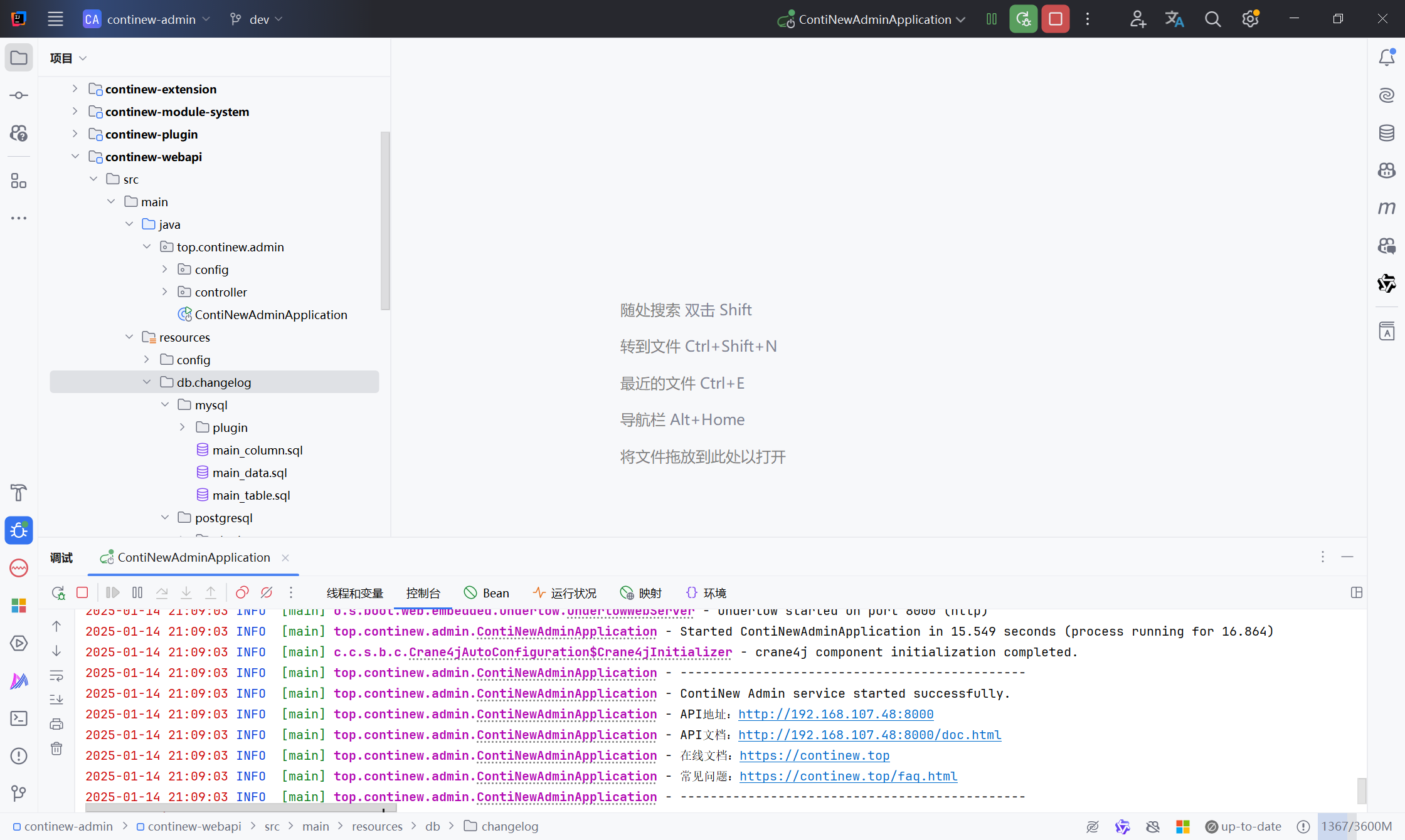Switch to Bean tab

[x=487, y=592]
